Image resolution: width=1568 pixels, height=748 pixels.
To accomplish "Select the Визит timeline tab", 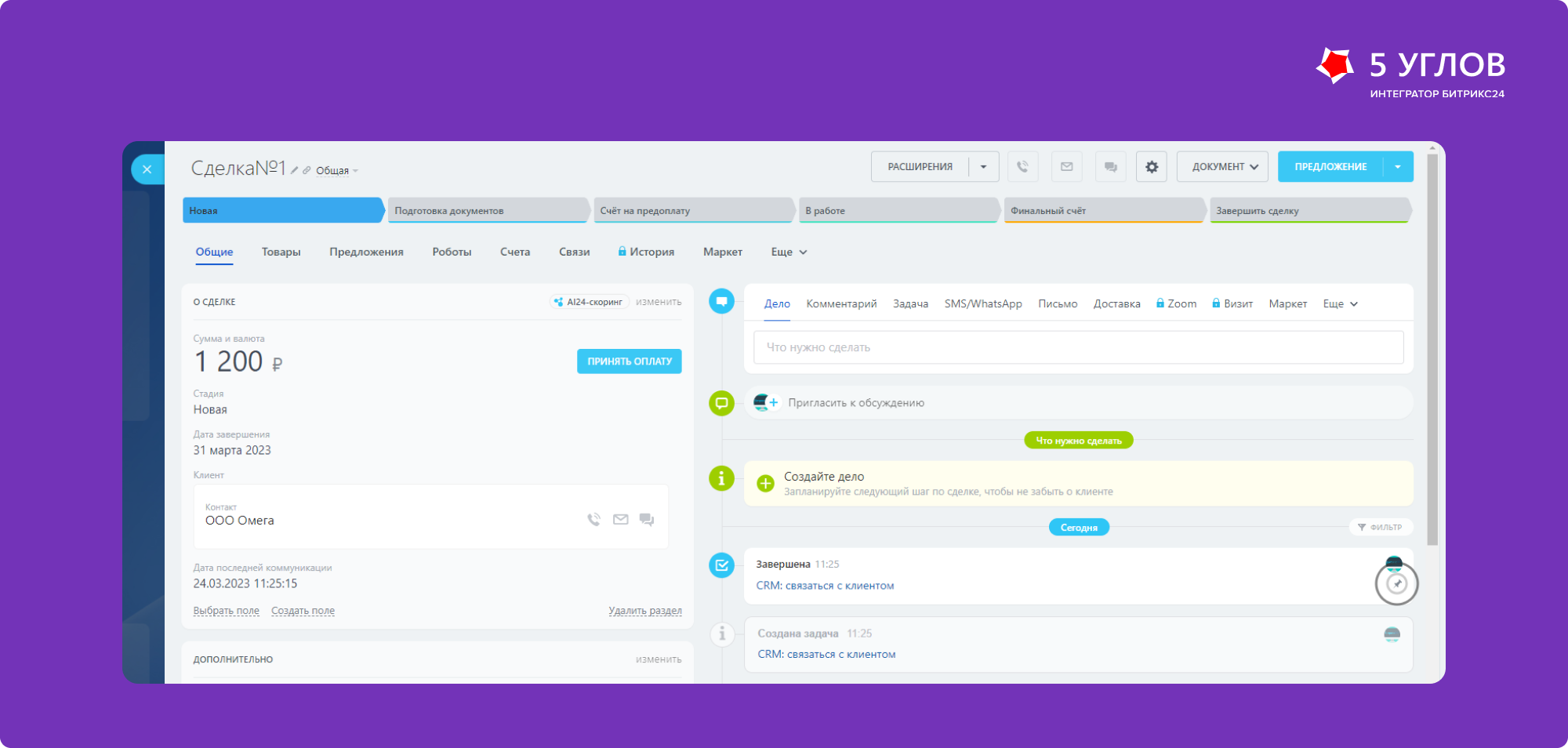I will pyautogui.click(x=1232, y=303).
